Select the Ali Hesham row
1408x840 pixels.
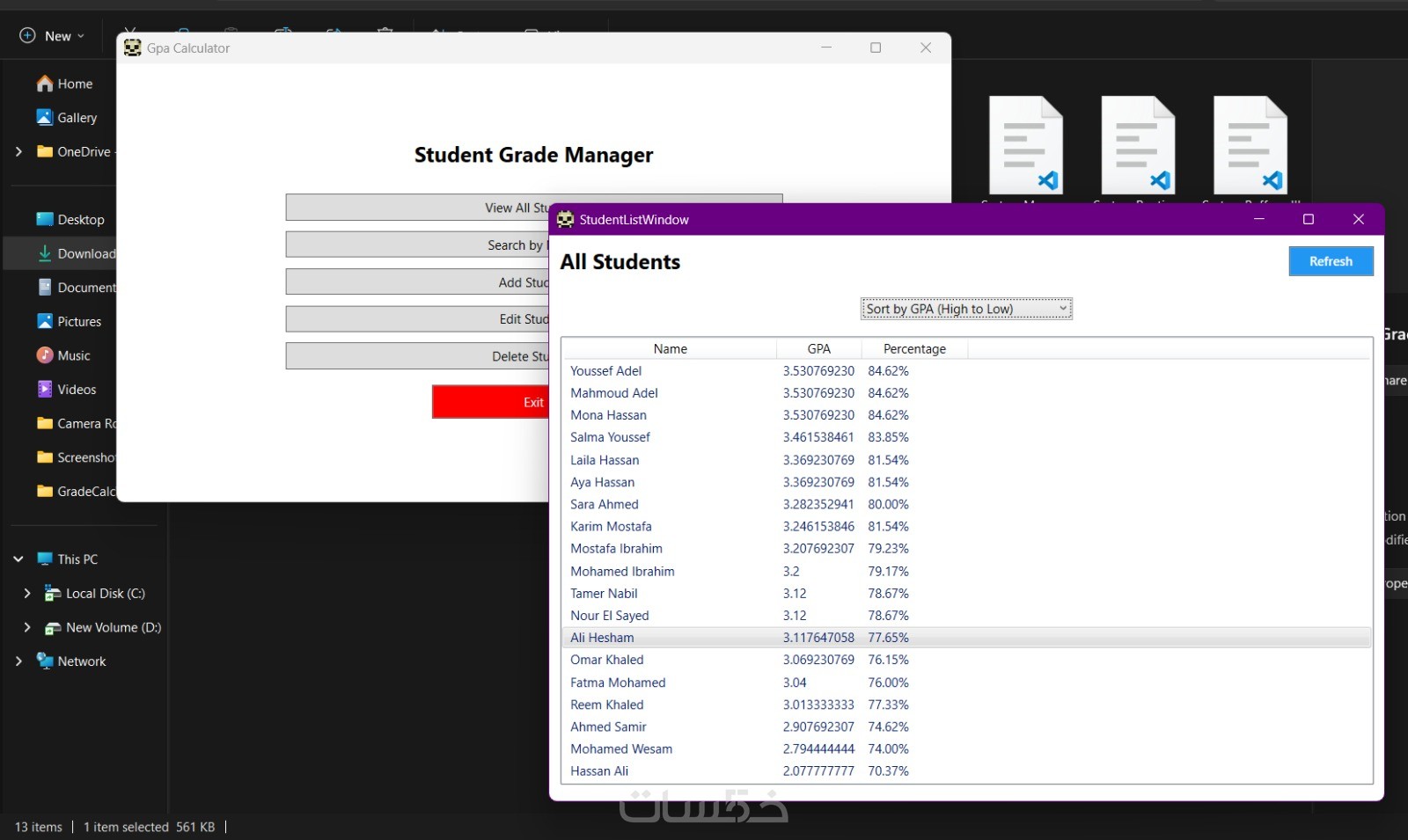pos(966,638)
